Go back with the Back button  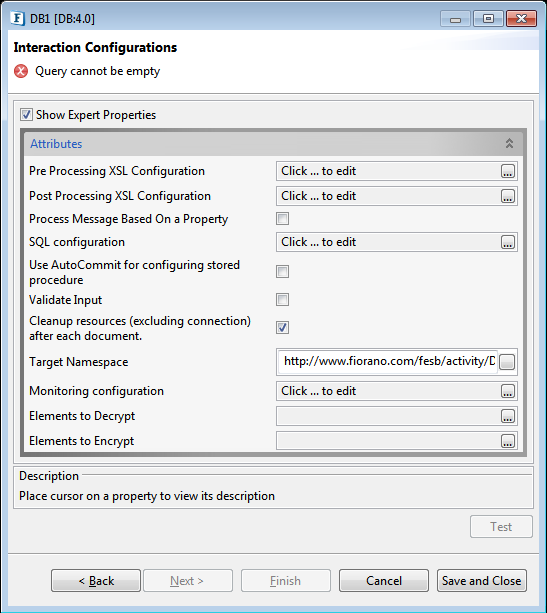click(x=96, y=581)
